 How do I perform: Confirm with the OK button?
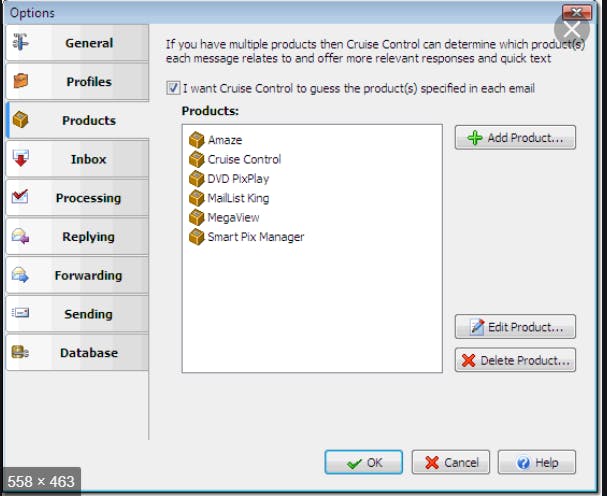pos(364,462)
